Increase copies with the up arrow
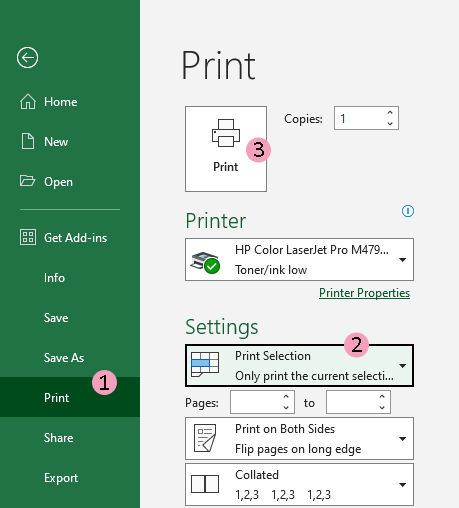Image resolution: width=459 pixels, height=508 pixels. pos(390,113)
